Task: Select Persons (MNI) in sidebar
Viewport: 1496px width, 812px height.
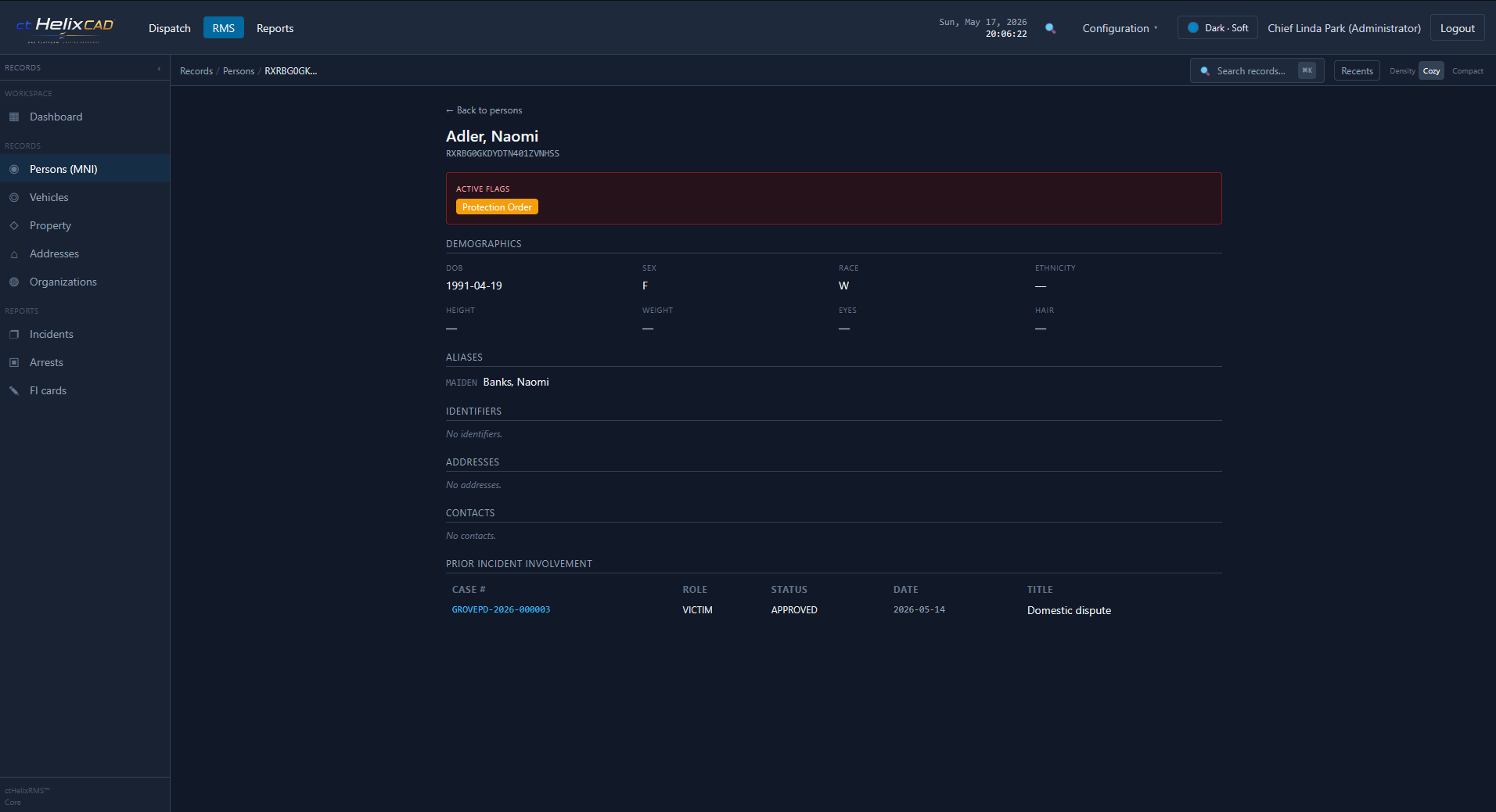Action: point(85,169)
